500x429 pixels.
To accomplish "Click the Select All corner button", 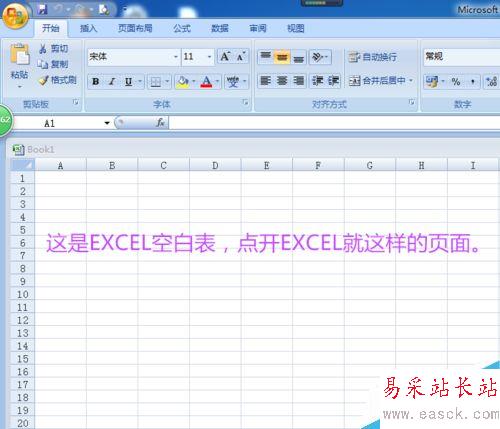I will click(x=23, y=165).
